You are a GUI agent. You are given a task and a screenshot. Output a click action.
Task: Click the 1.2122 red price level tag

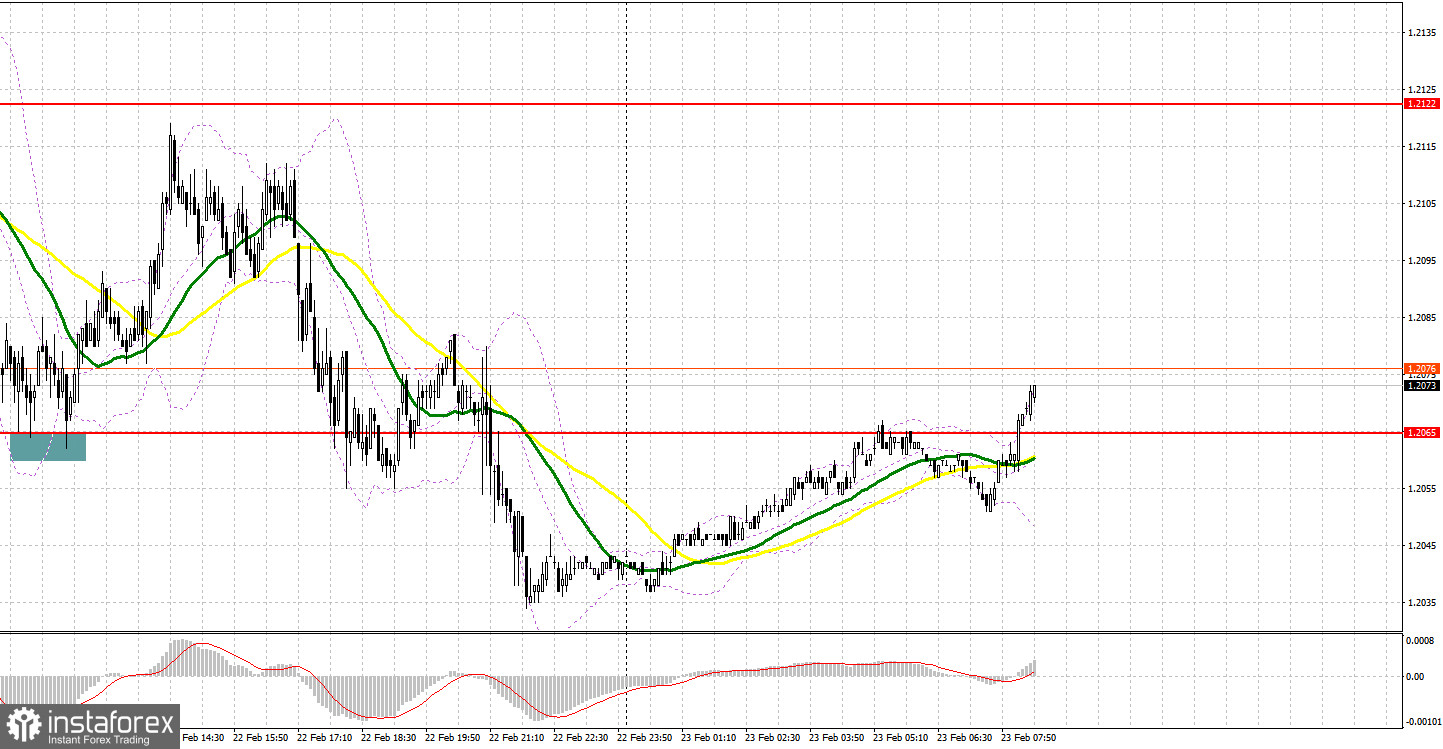pos(1422,103)
